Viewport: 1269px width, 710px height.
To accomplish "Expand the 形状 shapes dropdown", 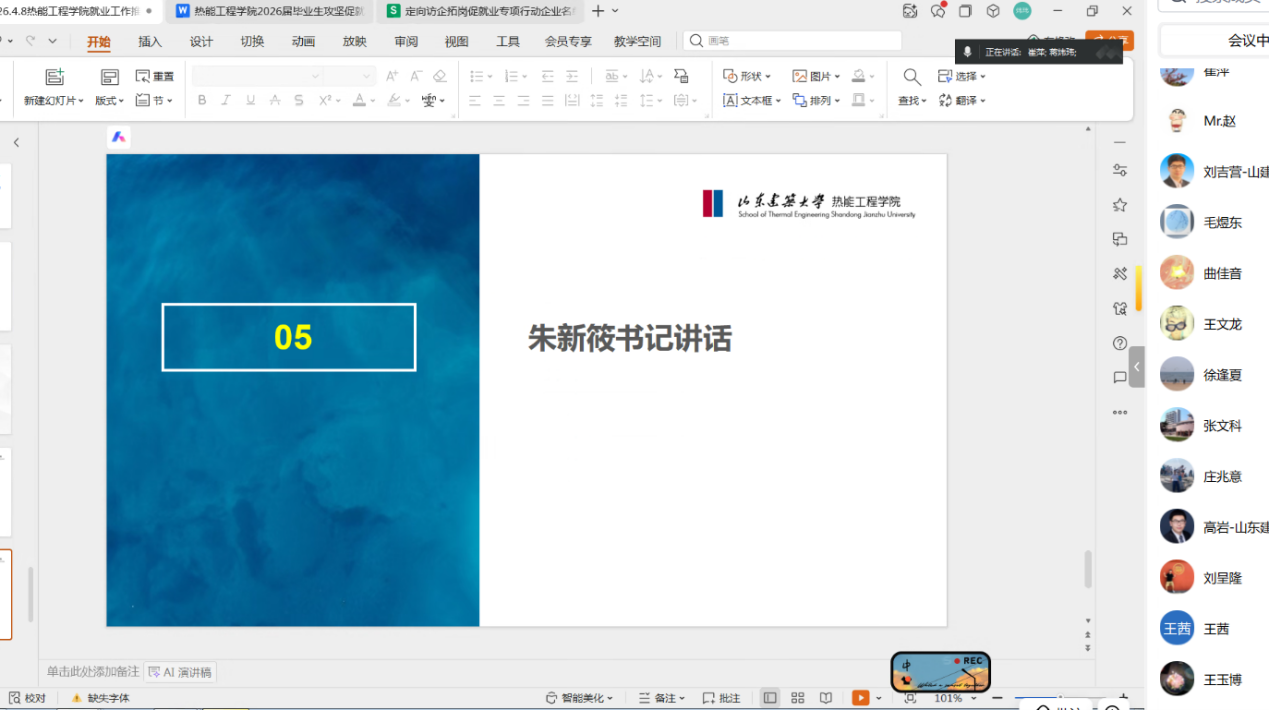I will pos(747,76).
